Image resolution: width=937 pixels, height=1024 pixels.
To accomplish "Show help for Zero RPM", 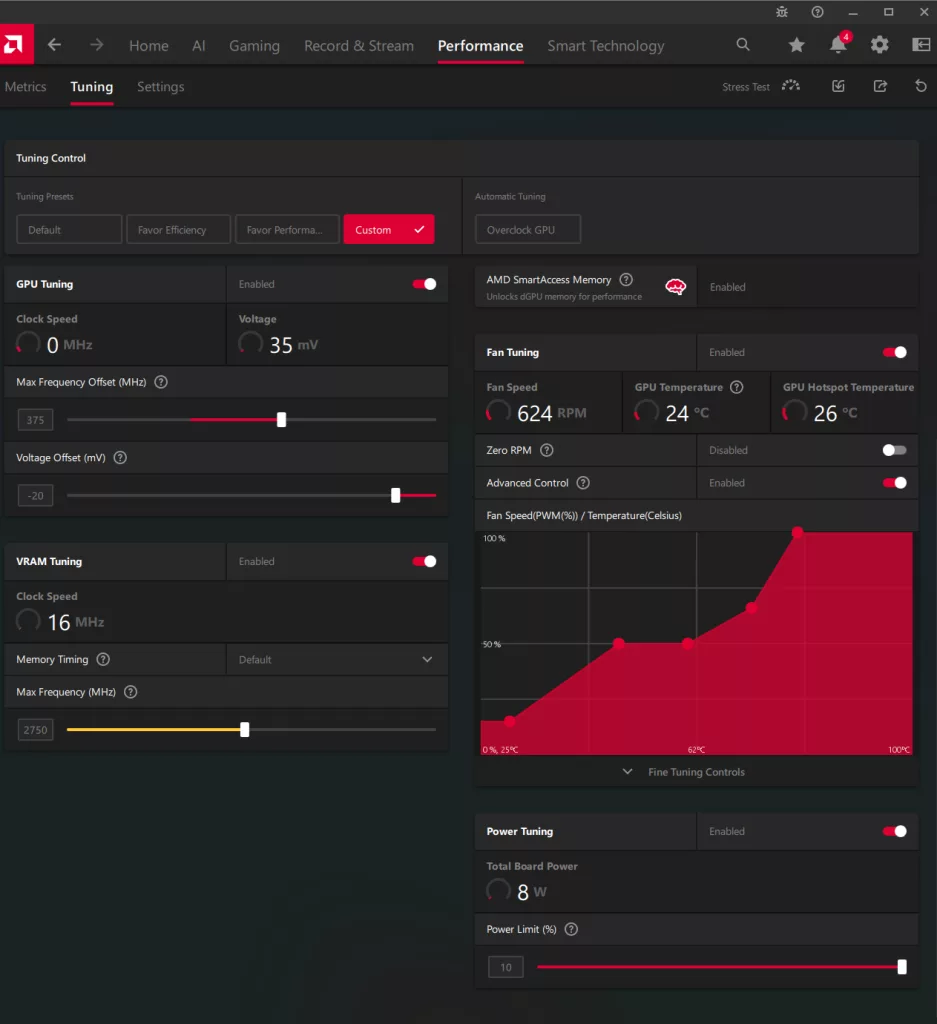I will pos(547,450).
